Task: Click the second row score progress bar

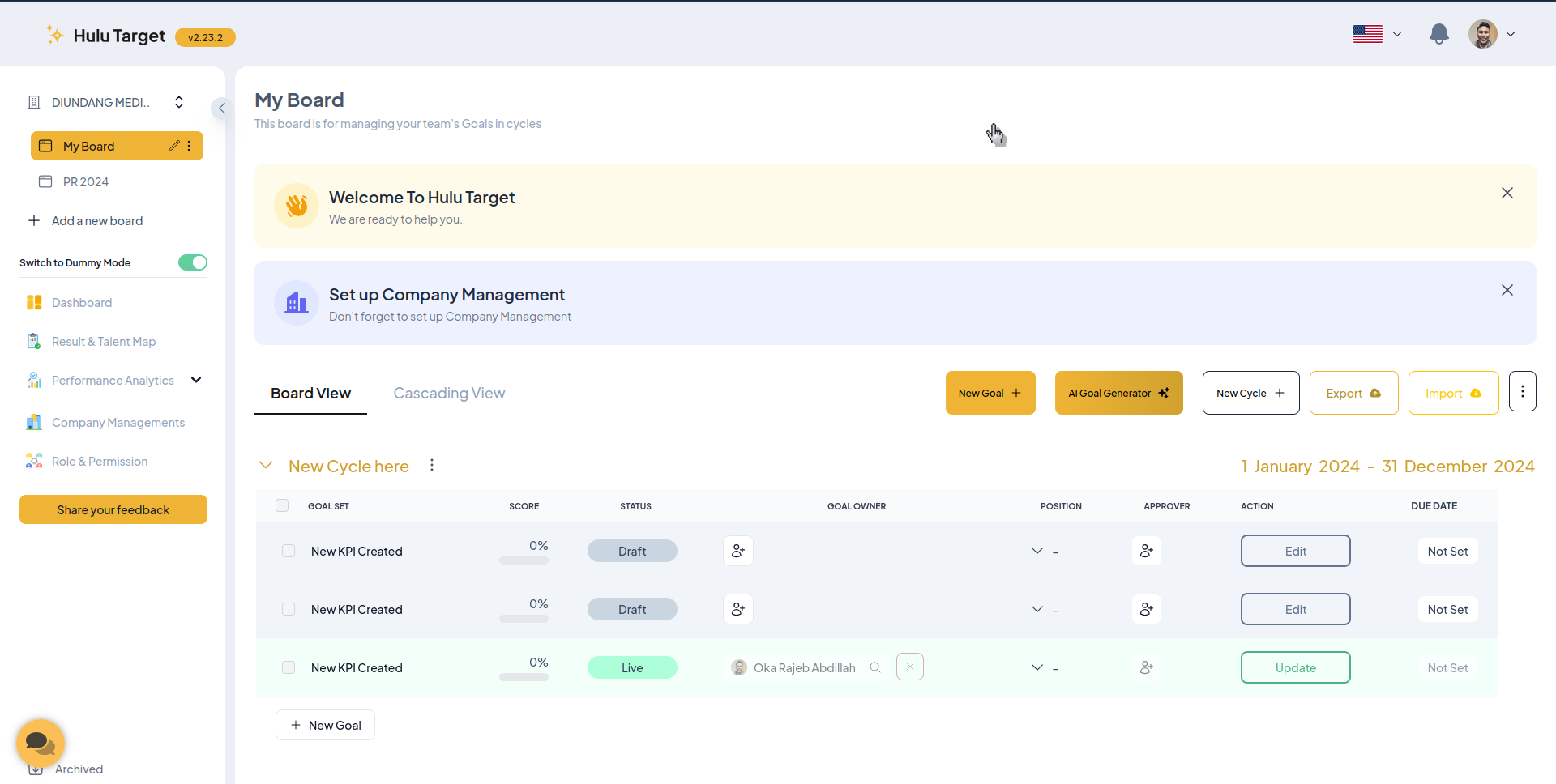Action: [524, 619]
